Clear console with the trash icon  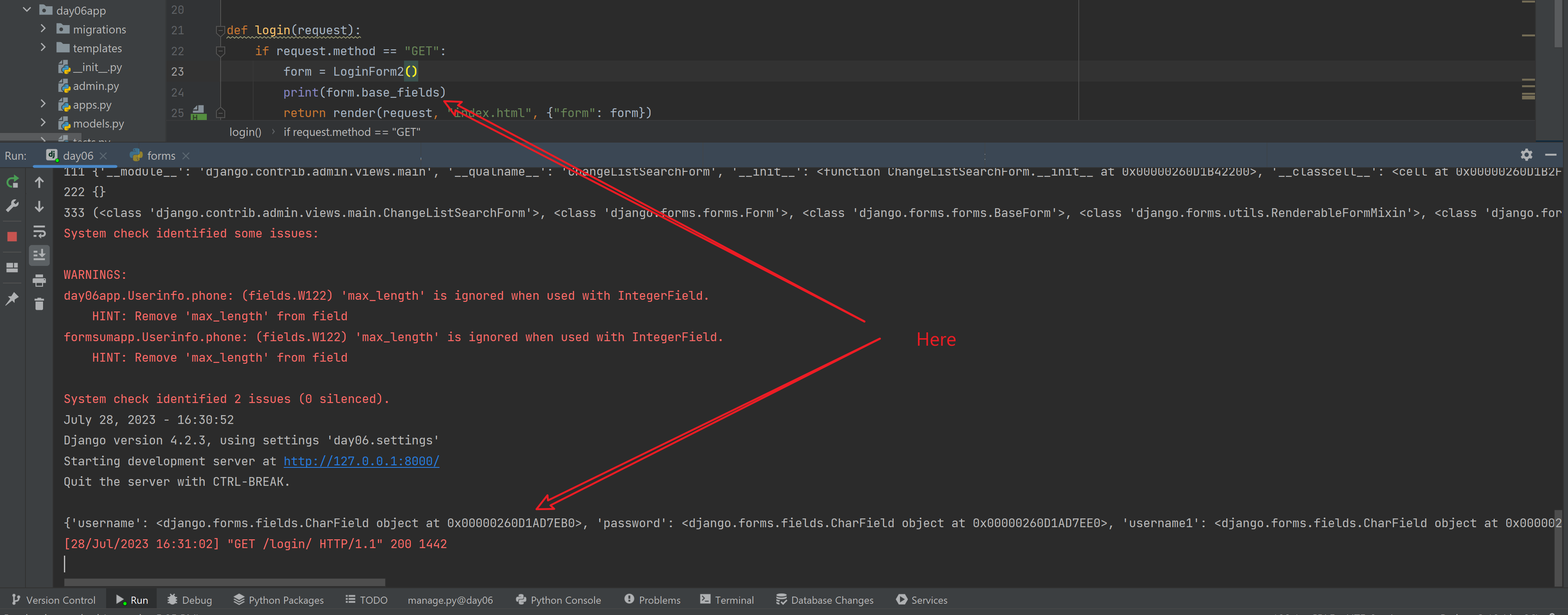pos(39,304)
